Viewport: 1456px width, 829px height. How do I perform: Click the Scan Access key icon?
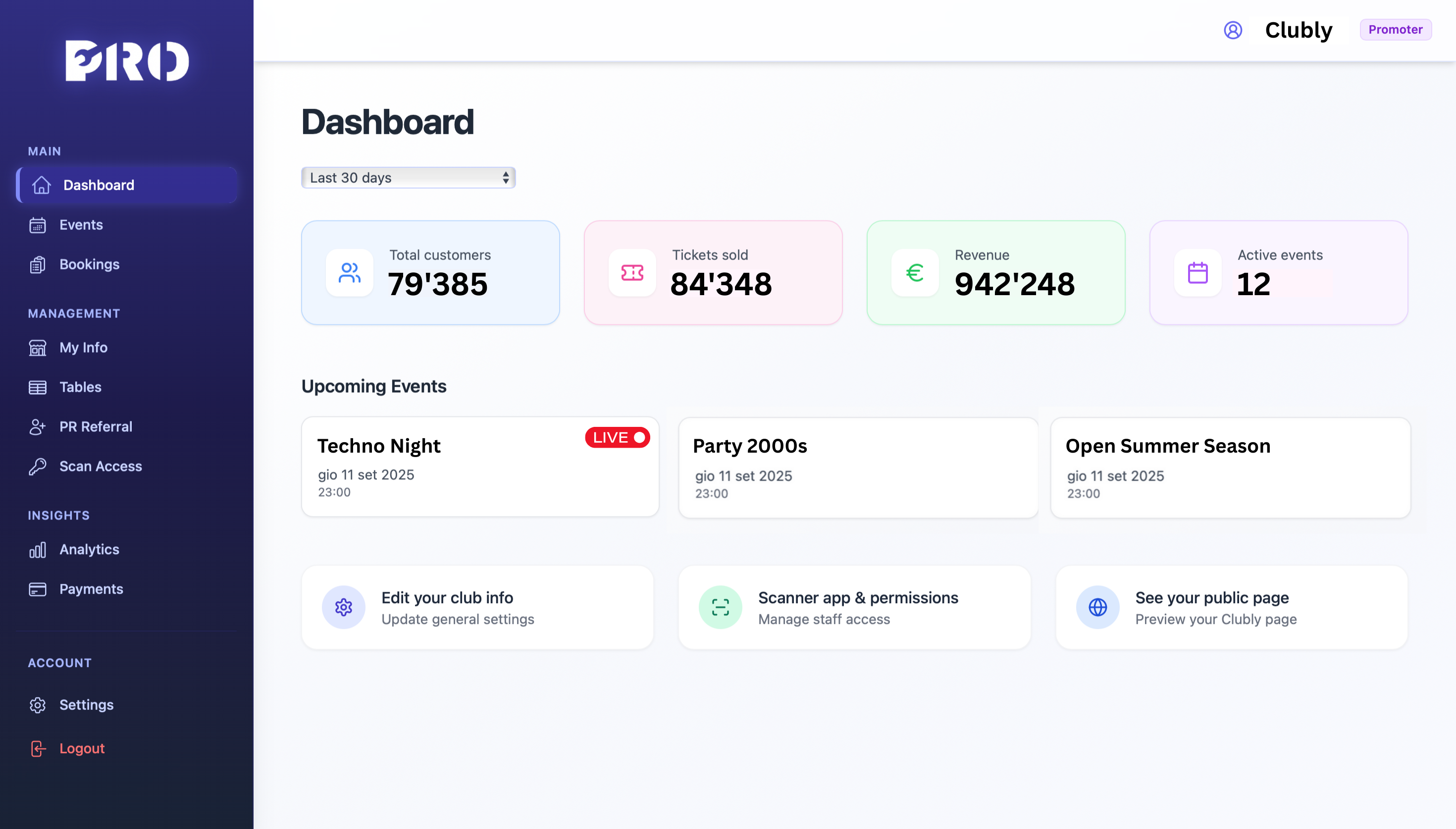pos(38,466)
